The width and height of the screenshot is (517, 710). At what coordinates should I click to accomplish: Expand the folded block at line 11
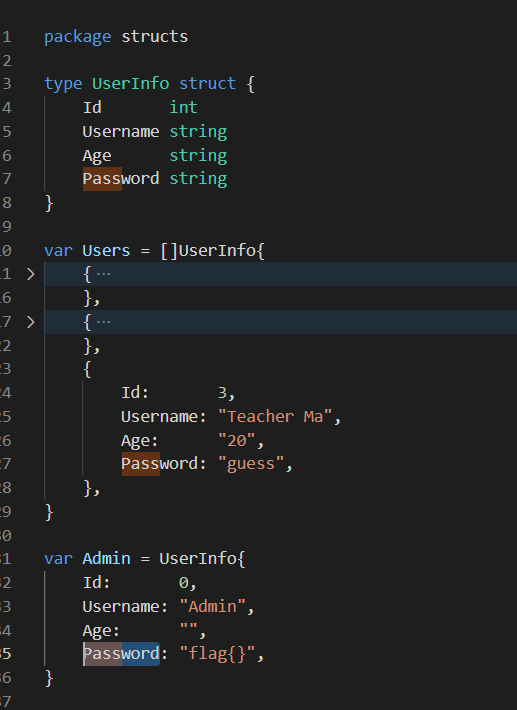31,274
